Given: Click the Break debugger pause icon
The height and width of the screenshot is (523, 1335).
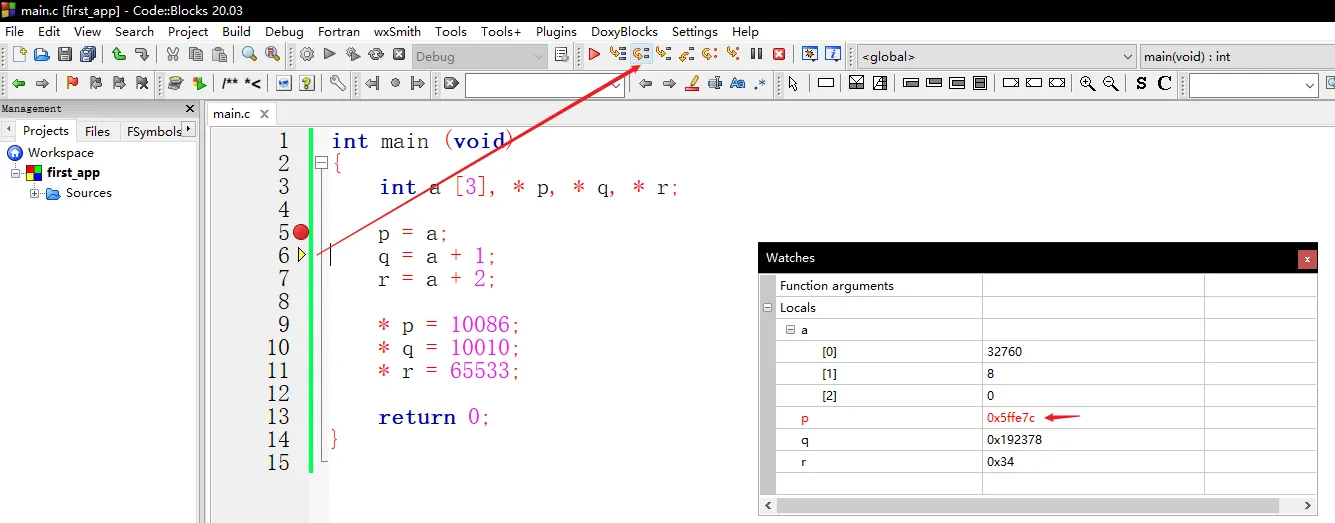Looking at the screenshot, I should coord(756,56).
